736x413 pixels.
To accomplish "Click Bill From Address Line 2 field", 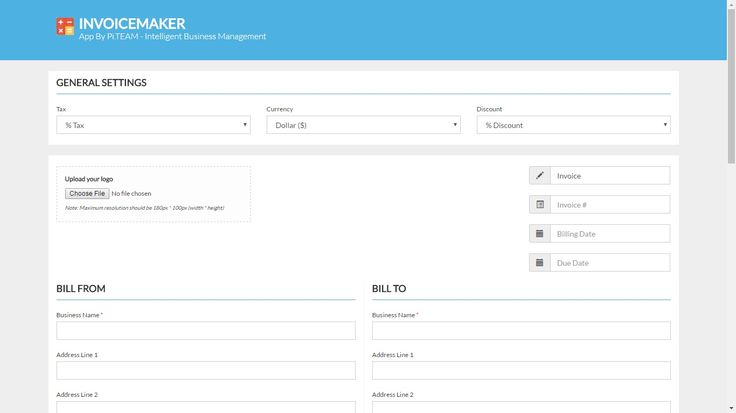I will click(206, 407).
